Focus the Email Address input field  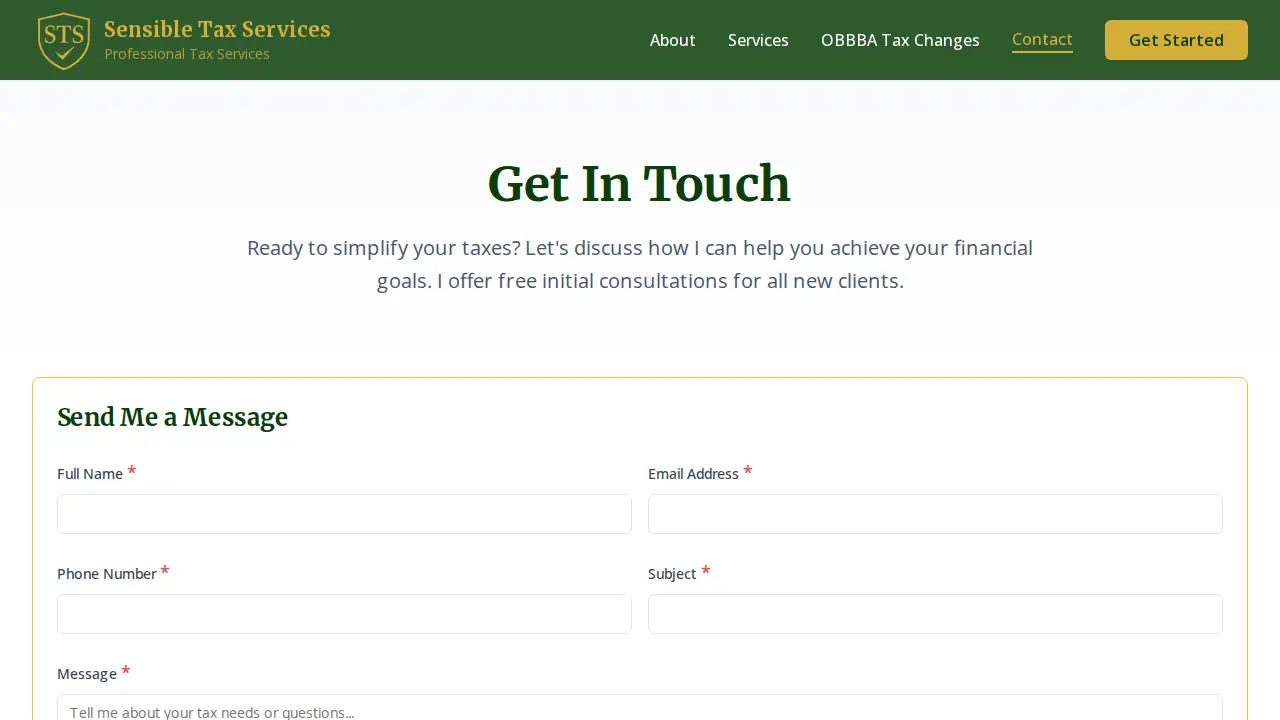point(935,514)
